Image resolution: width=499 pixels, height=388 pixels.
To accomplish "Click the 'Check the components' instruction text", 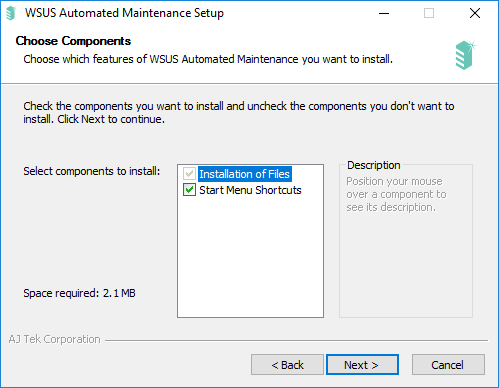I will pos(239,112).
